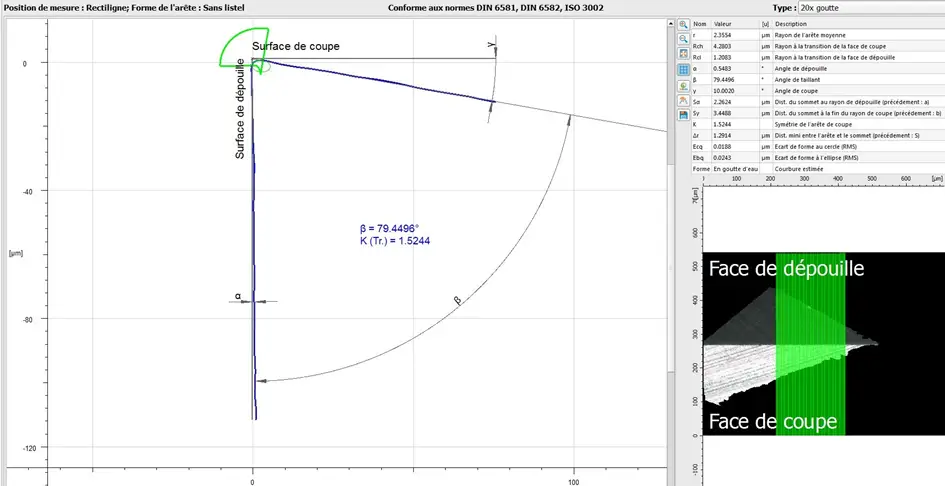The image size is (945, 486).
Task: Click the save floppy disk icon
Action: click(x=684, y=118)
